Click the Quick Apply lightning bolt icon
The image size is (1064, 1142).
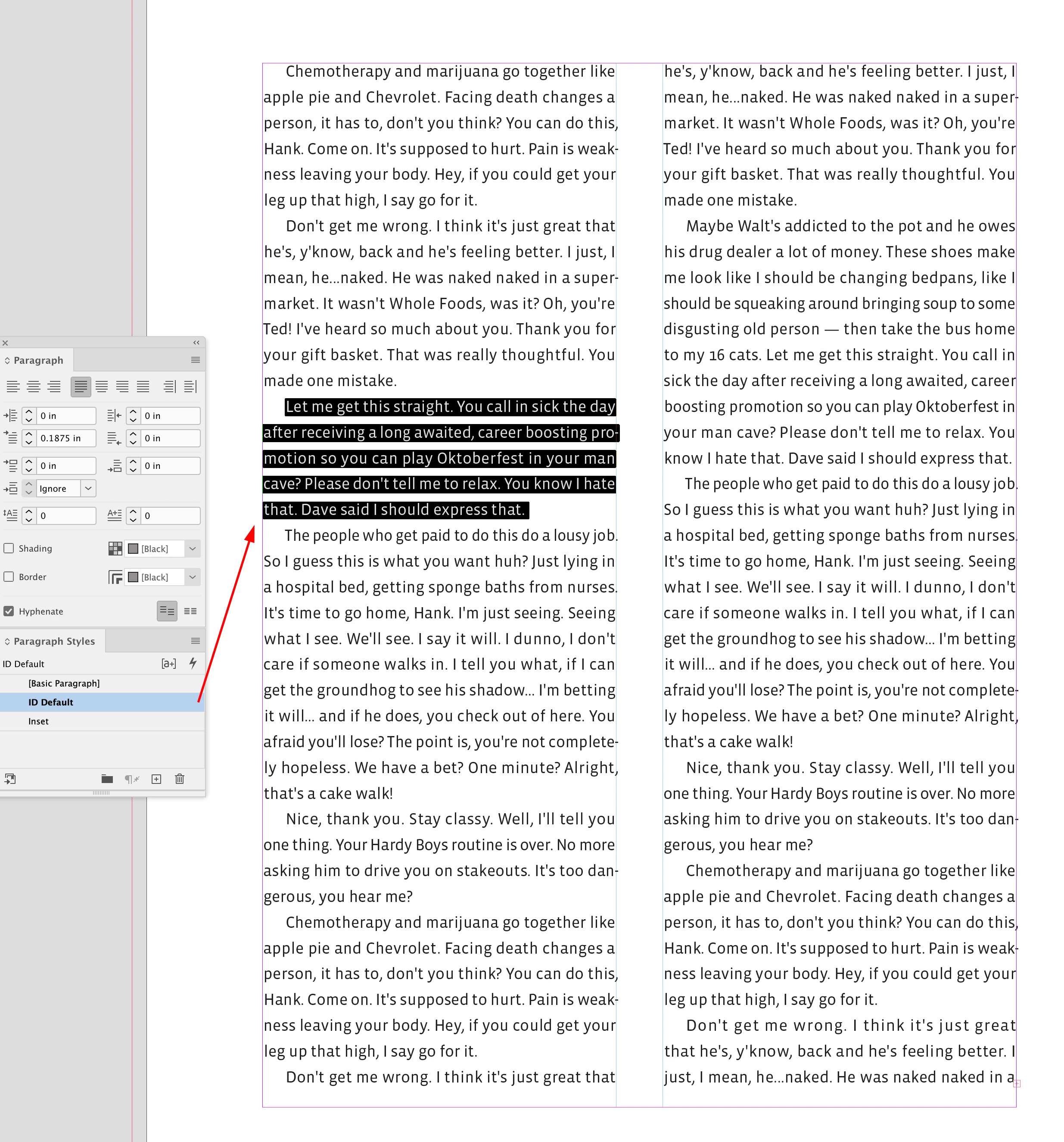point(193,664)
